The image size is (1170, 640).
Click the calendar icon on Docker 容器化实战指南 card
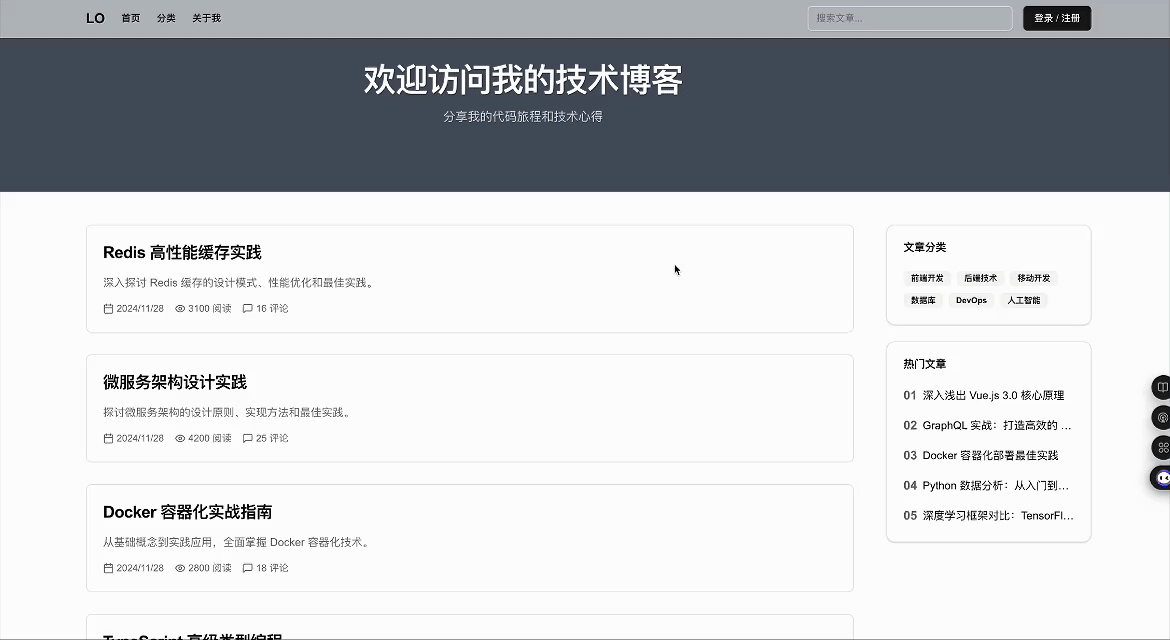tap(108, 568)
